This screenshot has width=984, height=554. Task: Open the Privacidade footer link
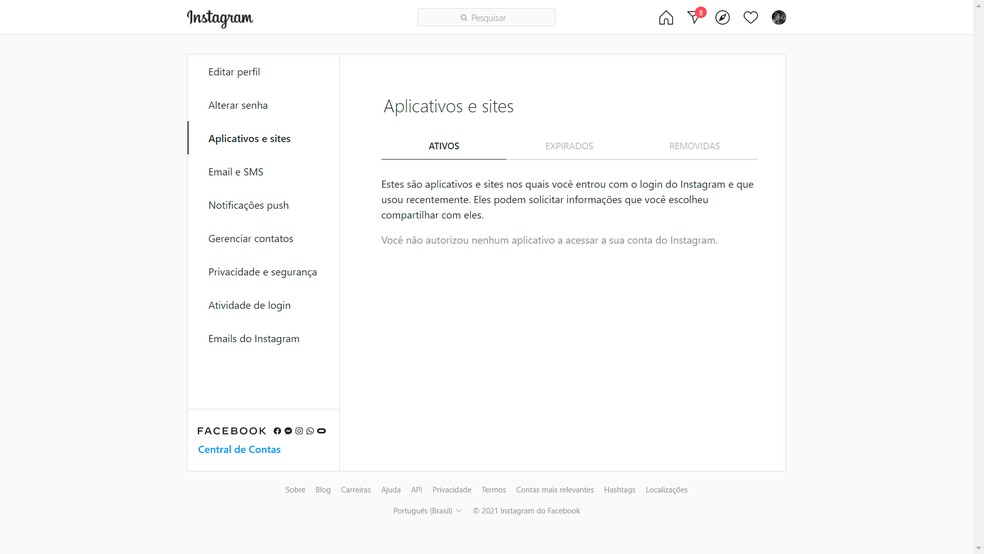pyautogui.click(x=452, y=489)
